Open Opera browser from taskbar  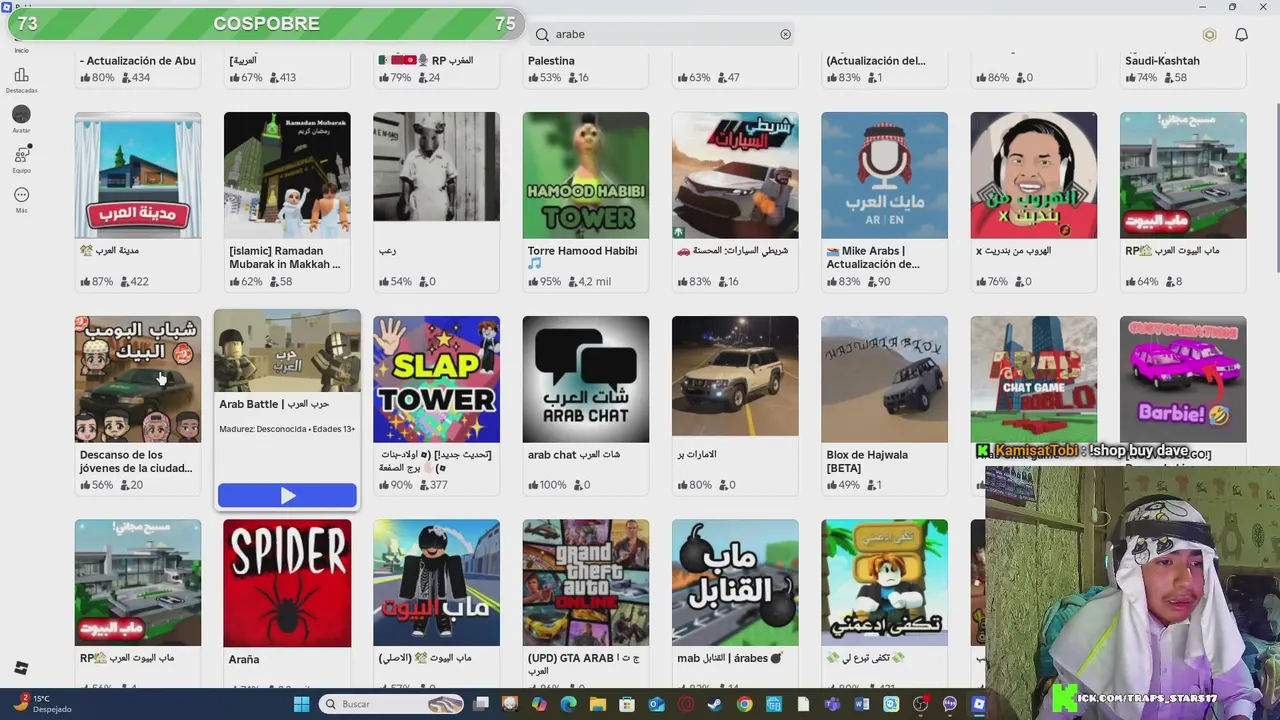click(686, 704)
